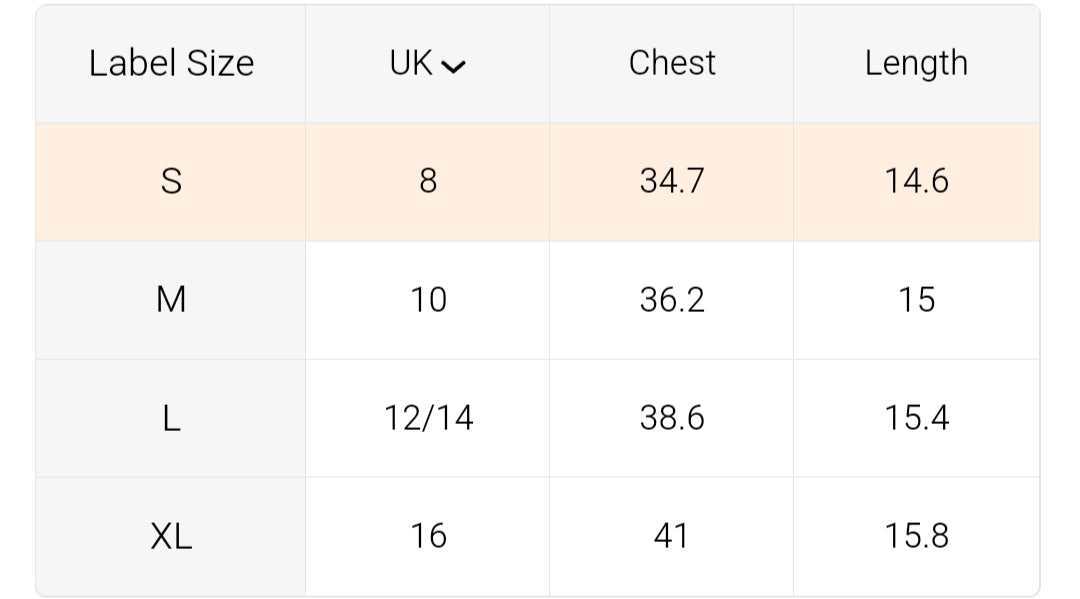1080x599 pixels.
Task: Click UK size 10 cell
Action: click(x=428, y=299)
